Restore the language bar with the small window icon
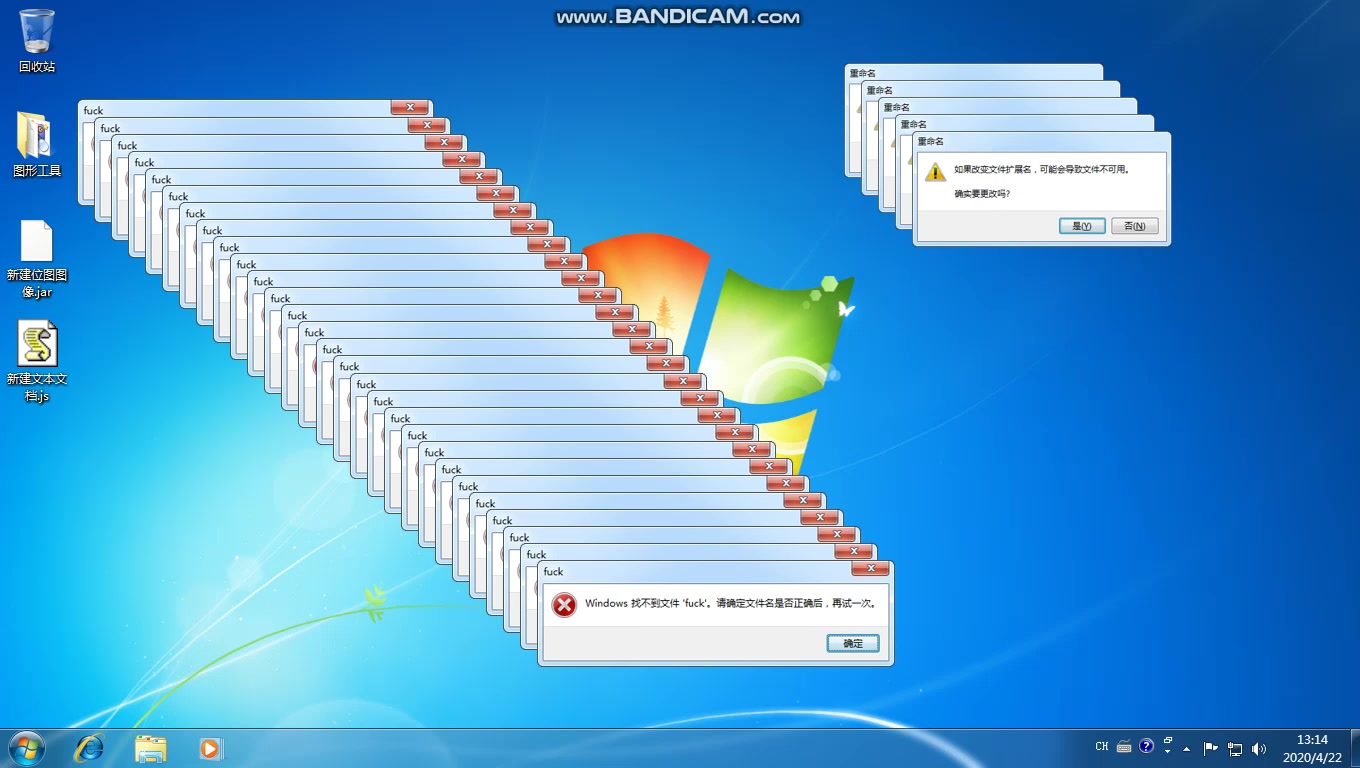The image size is (1360, 768). pyautogui.click(x=1168, y=741)
